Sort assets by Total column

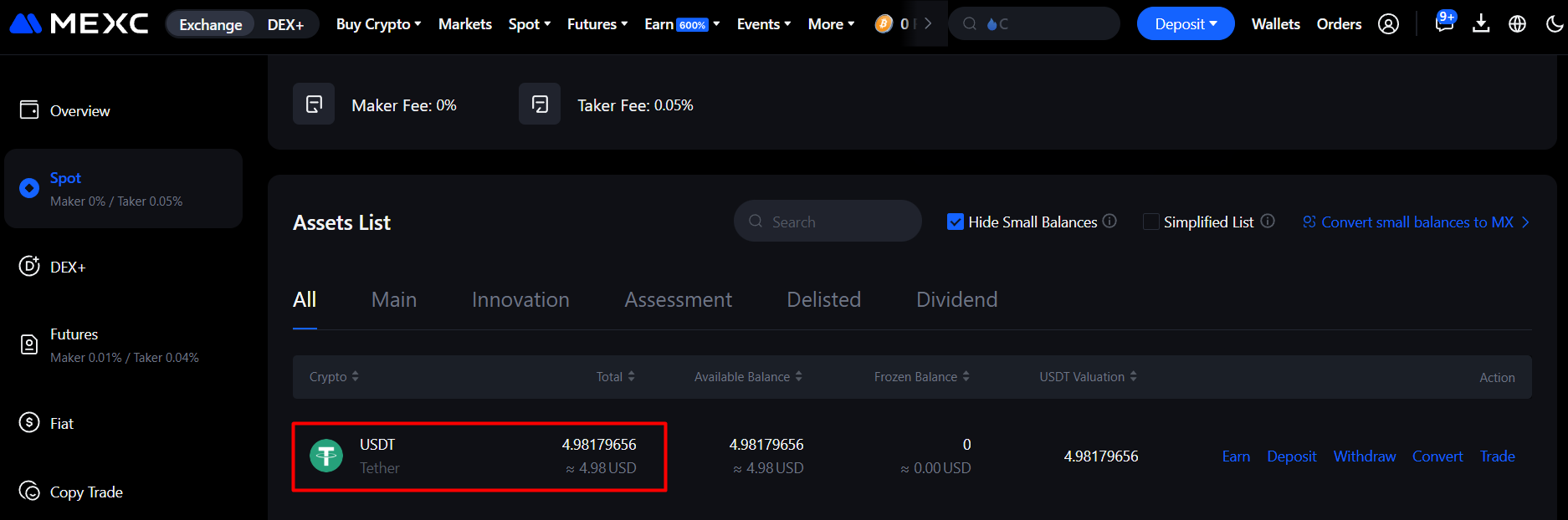615,377
